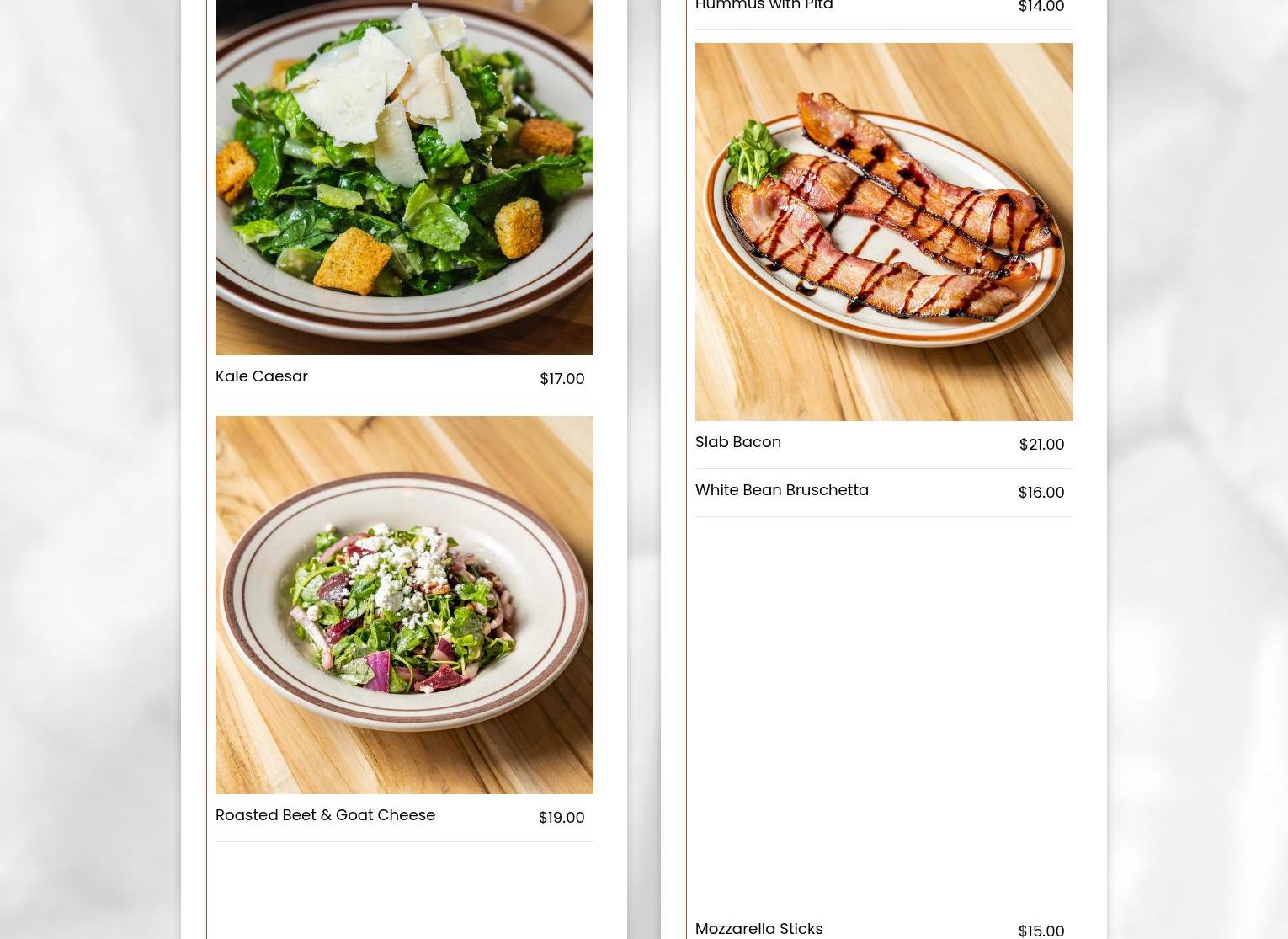This screenshot has width=1288, height=939.
Task: Click the Slab Bacon item name
Action: (x=738, y=442)
